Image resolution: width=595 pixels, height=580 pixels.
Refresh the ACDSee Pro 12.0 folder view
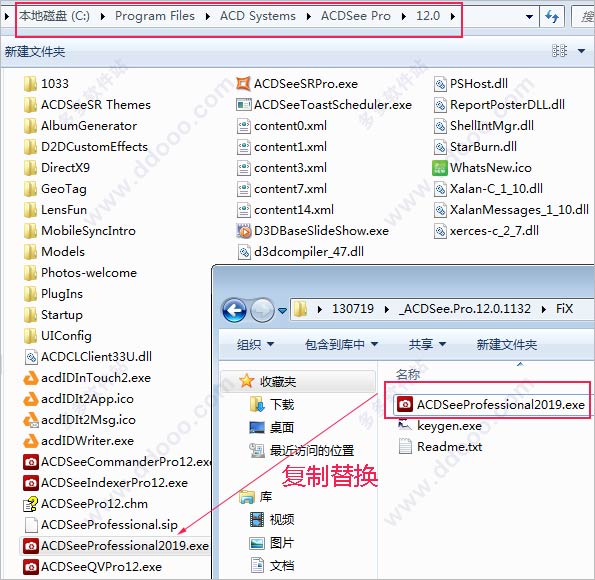pyautogui.click(x=552, y=16)
